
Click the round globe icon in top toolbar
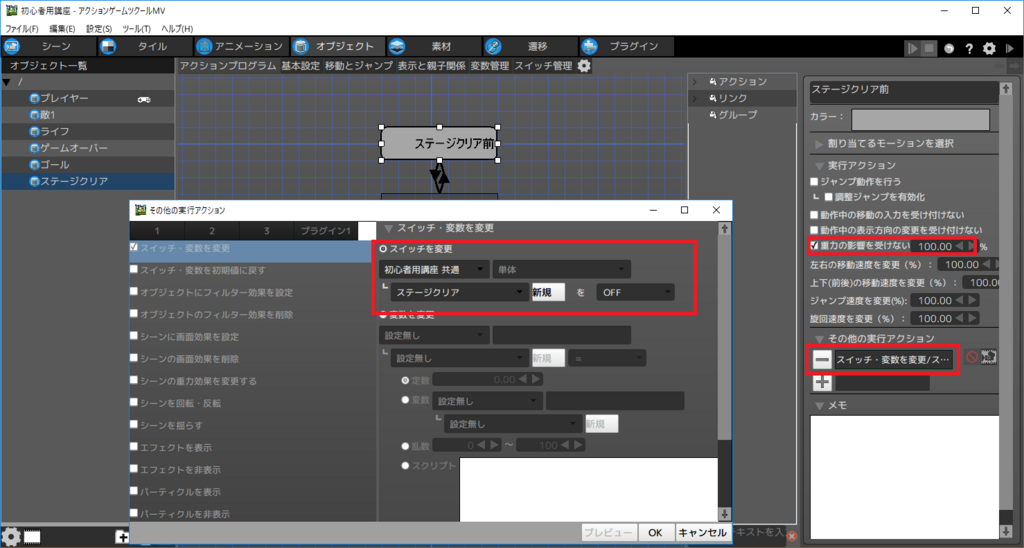click(949, 48)
